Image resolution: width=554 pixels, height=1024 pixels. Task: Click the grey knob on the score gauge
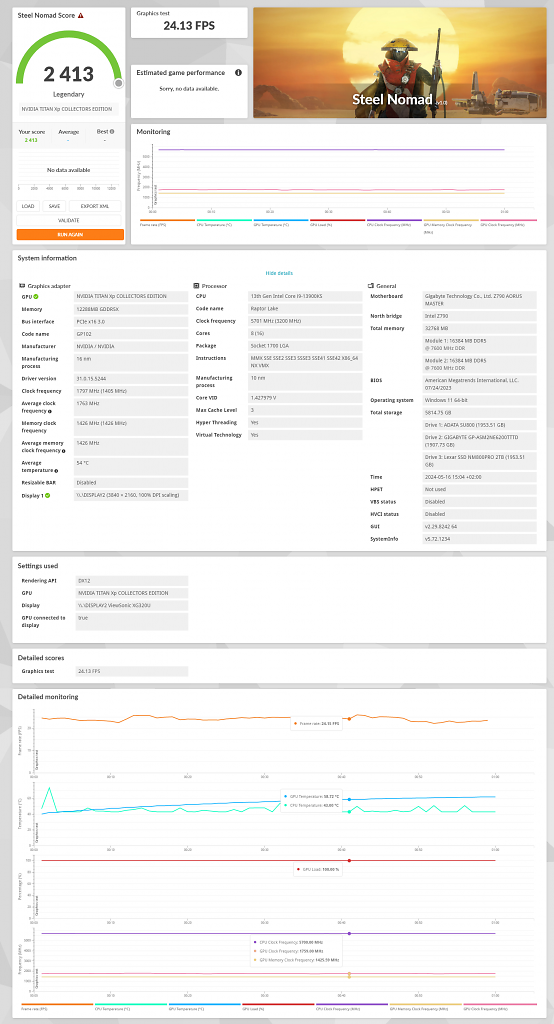[x=118, y=83]
